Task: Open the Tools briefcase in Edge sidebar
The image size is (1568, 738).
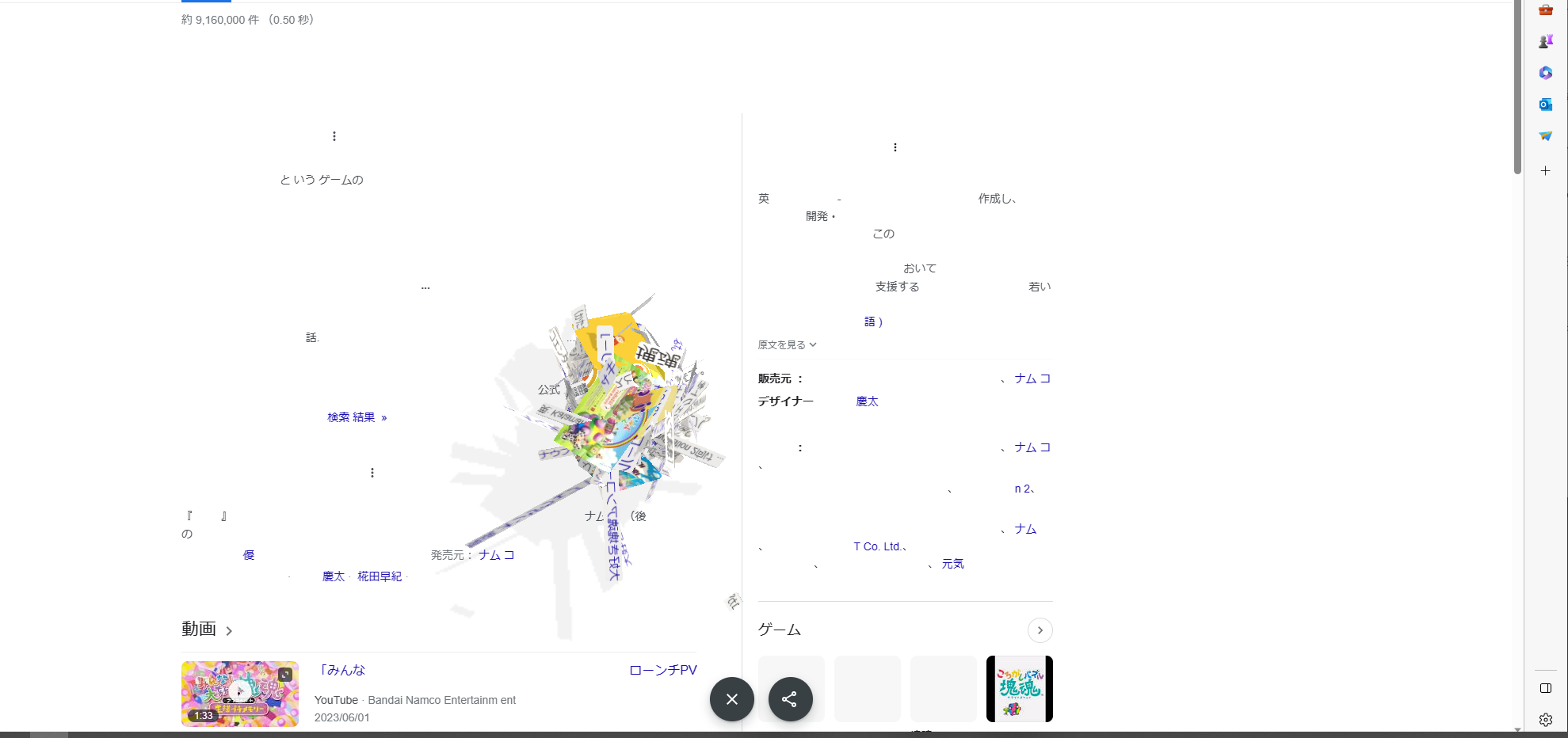Action: point(1545,10)
